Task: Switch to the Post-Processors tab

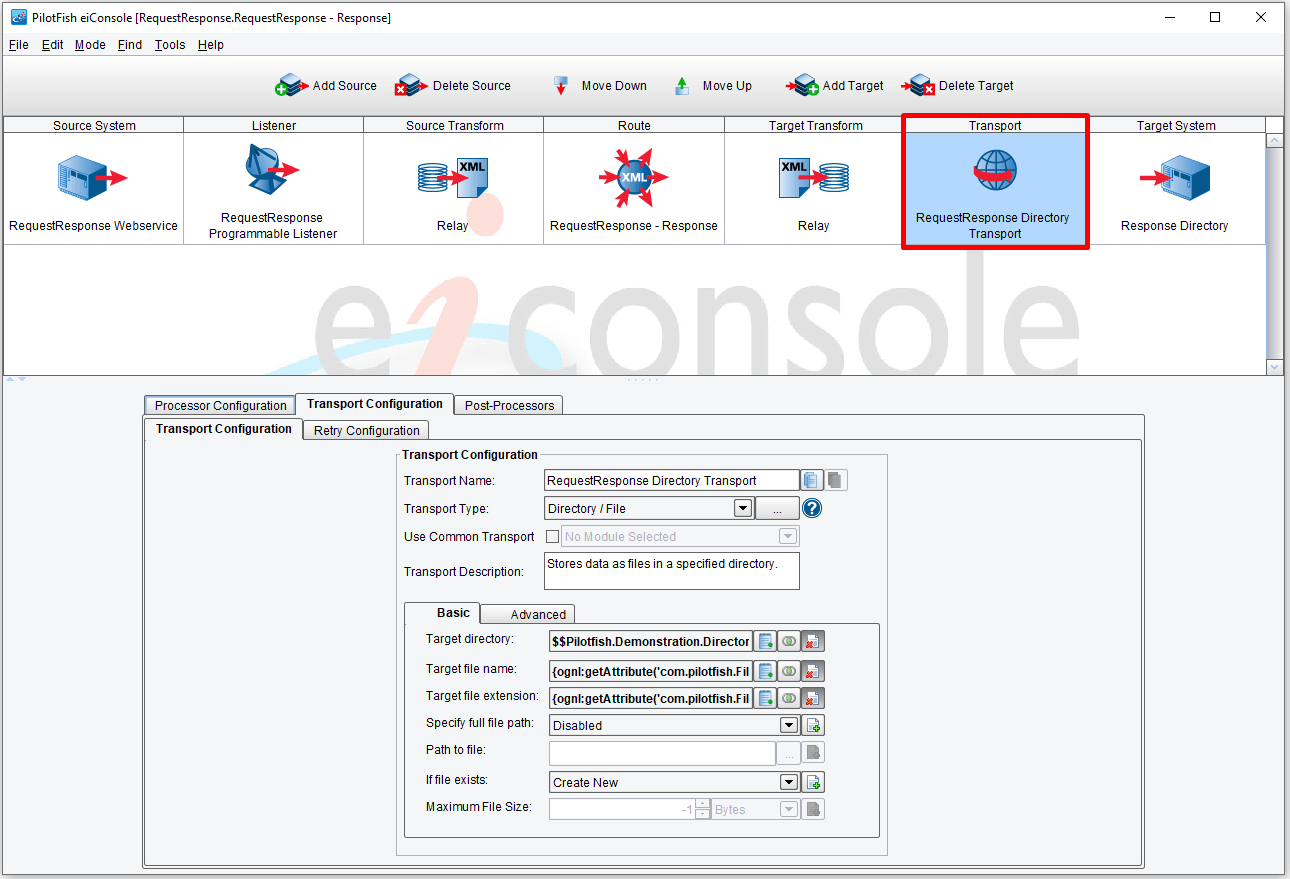Action: 509,405
